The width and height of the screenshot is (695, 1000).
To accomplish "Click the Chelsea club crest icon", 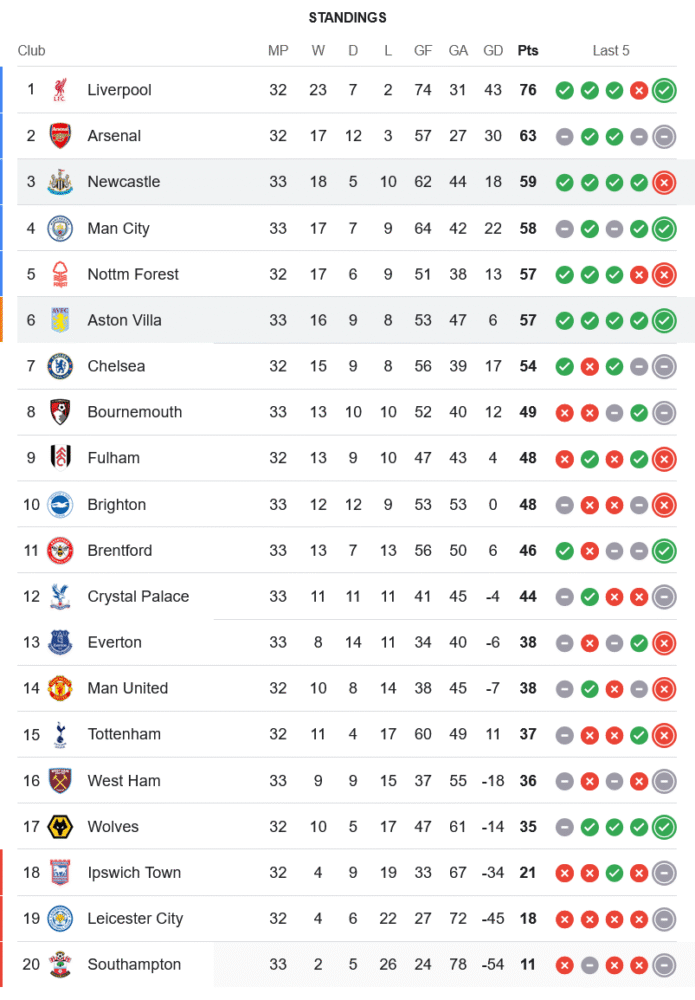I will [60, 366].
